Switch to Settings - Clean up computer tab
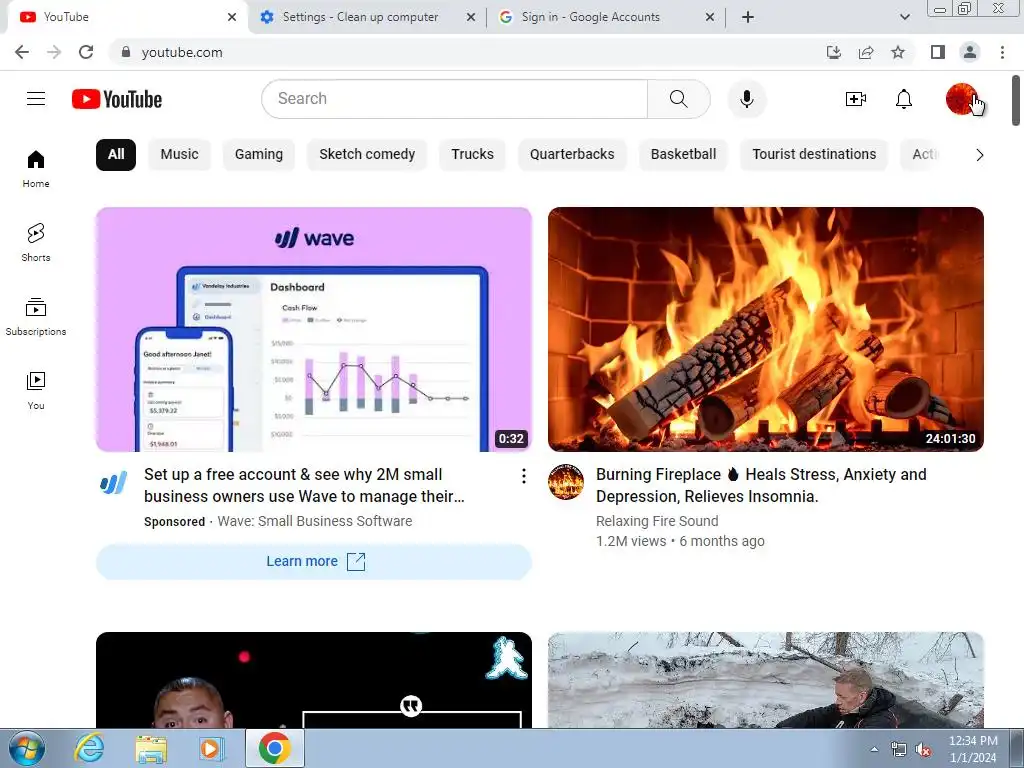The width and height of the screenshot is (1024, 768). [x=360, y=17]
